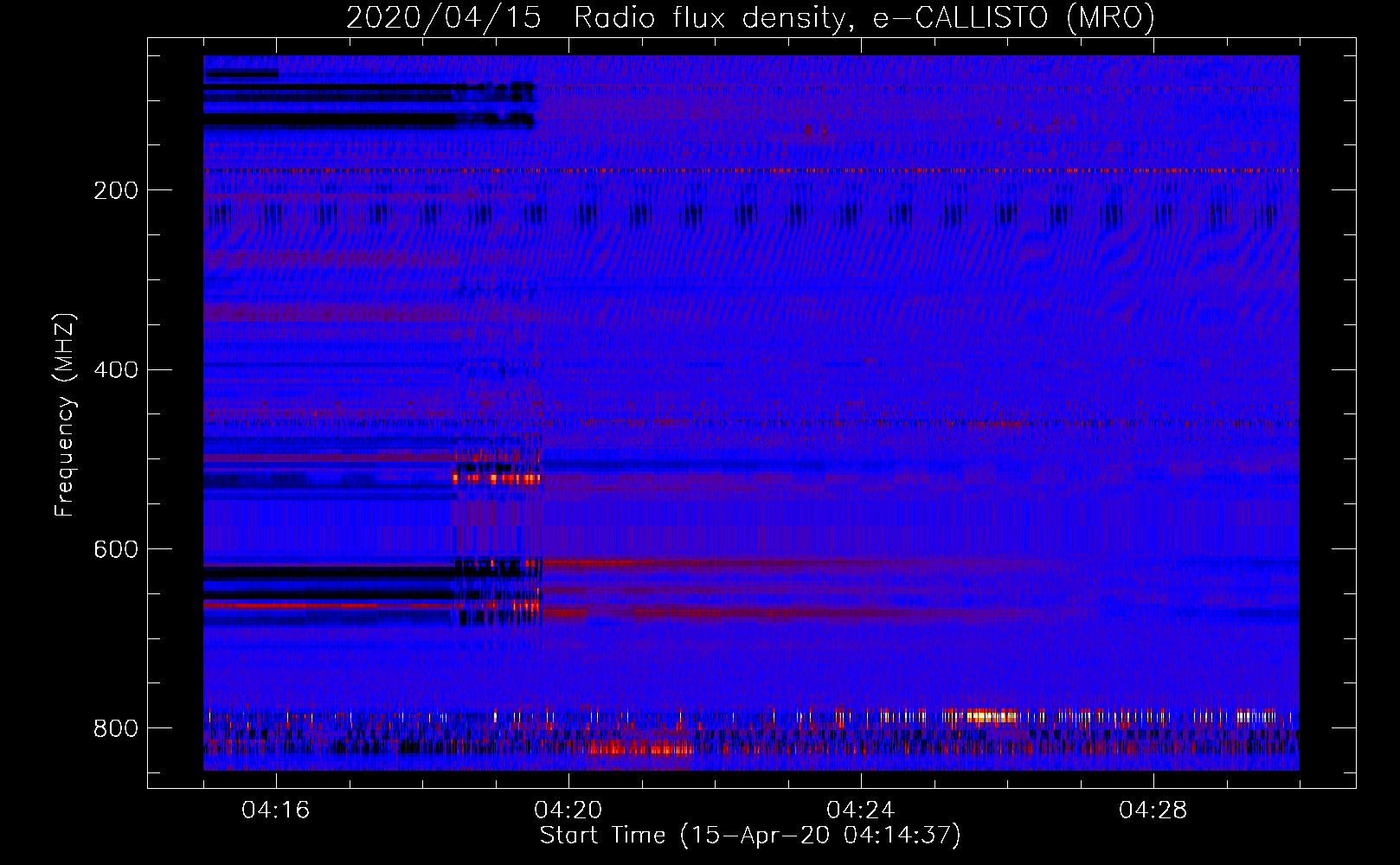Click the 04:24 time tick label
Viewport: 1400px width, 865px height.
click(861, 810)
